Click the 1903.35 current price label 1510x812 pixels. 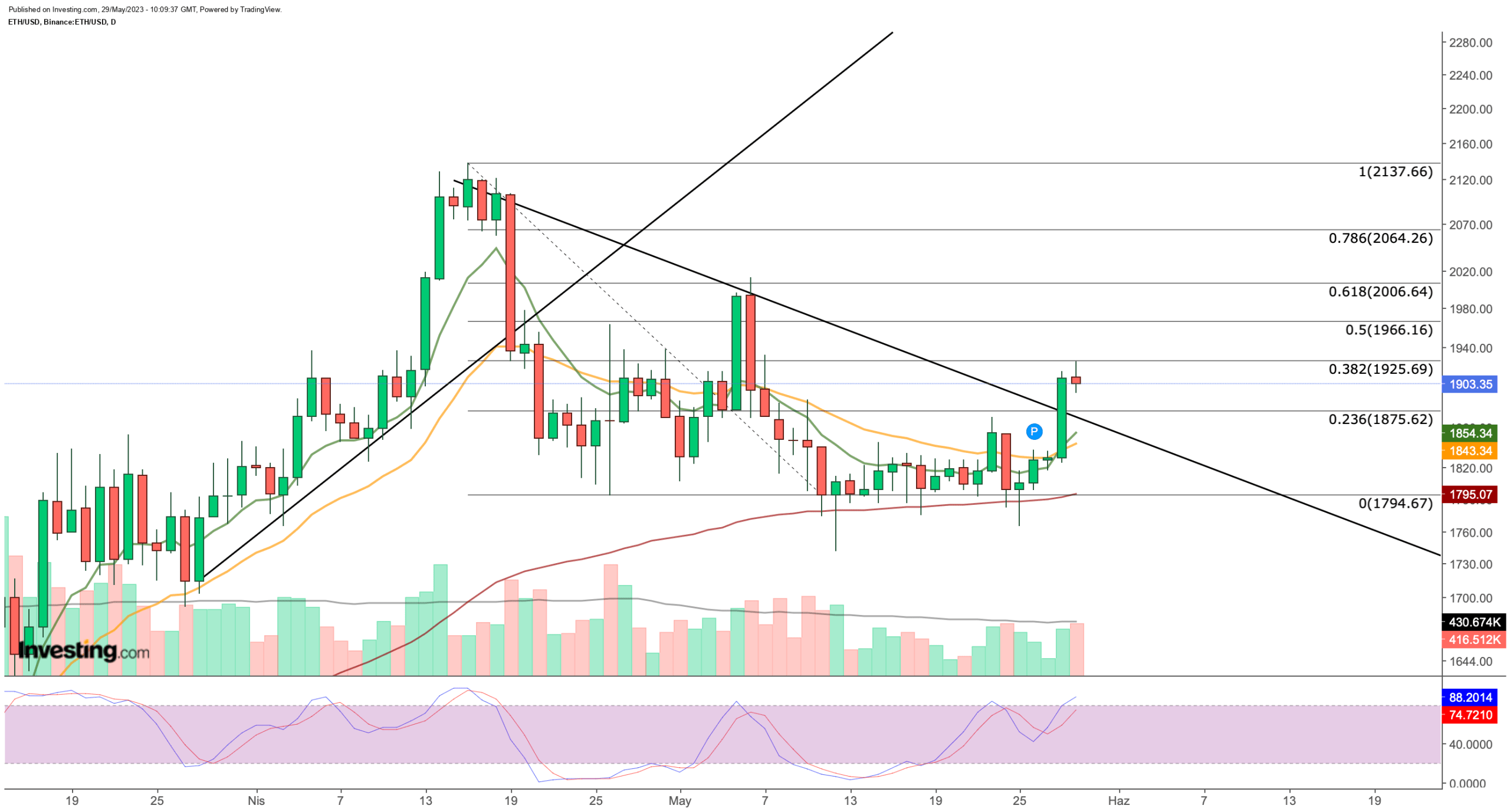[1470, 384]
